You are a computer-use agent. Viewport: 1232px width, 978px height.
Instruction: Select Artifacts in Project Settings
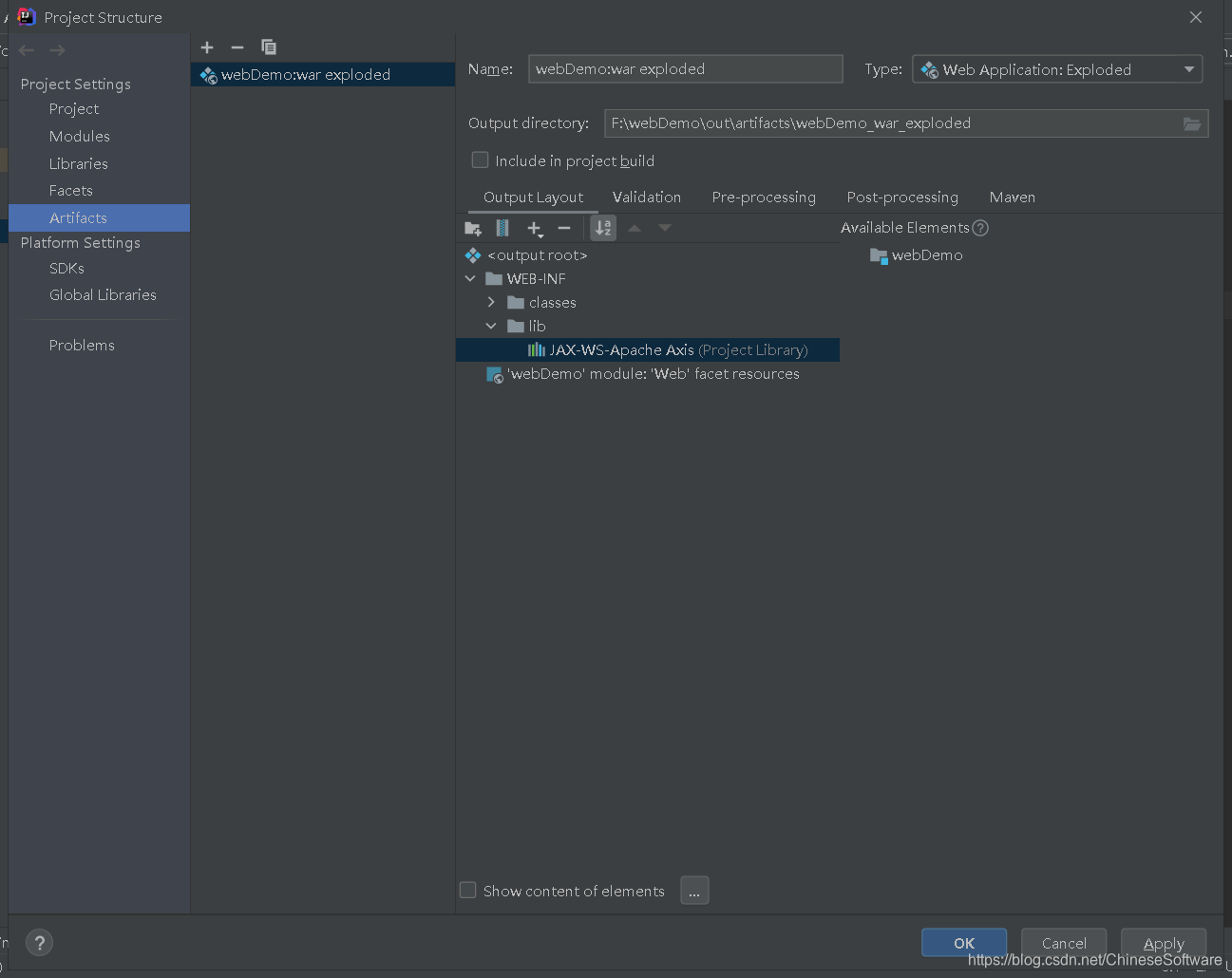tap(99, 217)
